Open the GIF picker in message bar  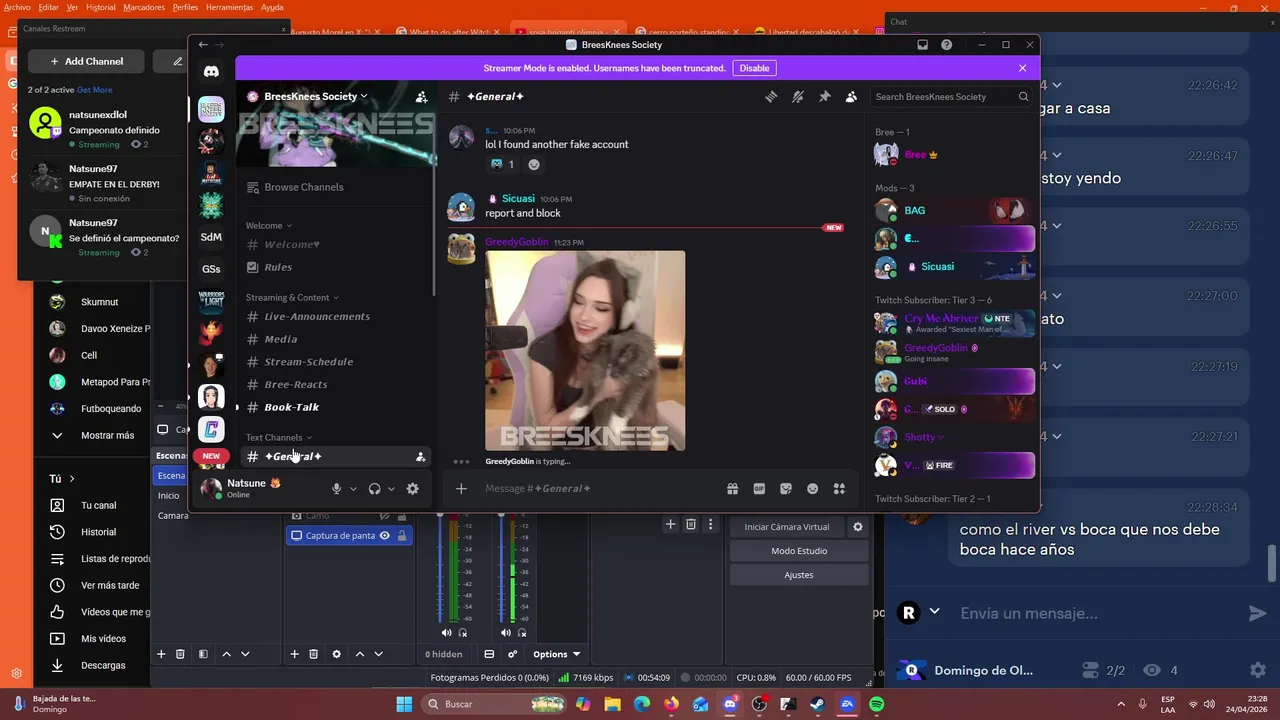759,489
